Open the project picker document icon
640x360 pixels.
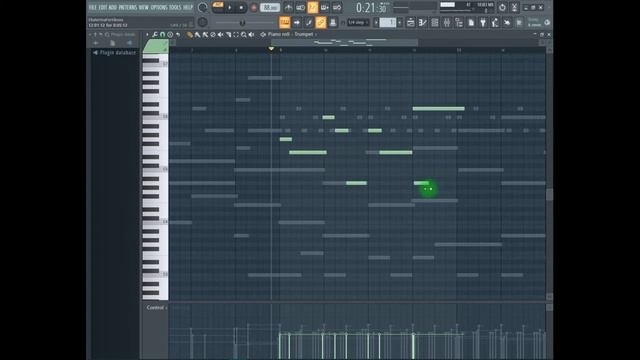tap(471, 22)
